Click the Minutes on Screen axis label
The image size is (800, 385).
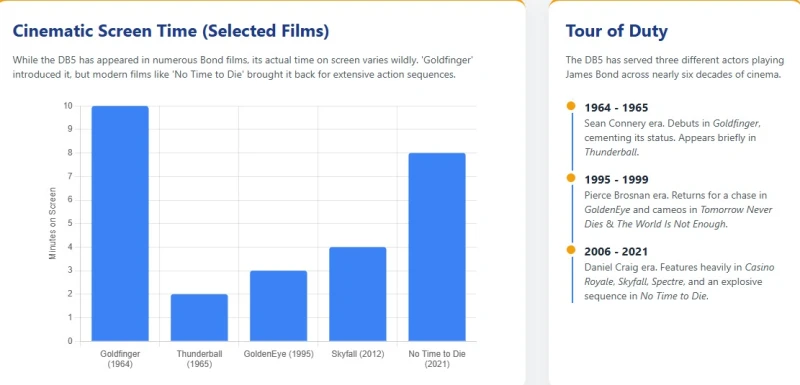[53, 223]
